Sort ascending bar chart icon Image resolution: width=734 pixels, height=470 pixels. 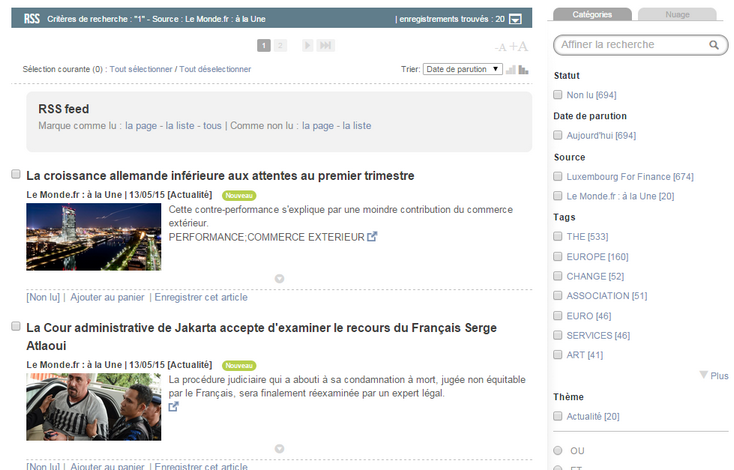[x=511, y=70]
